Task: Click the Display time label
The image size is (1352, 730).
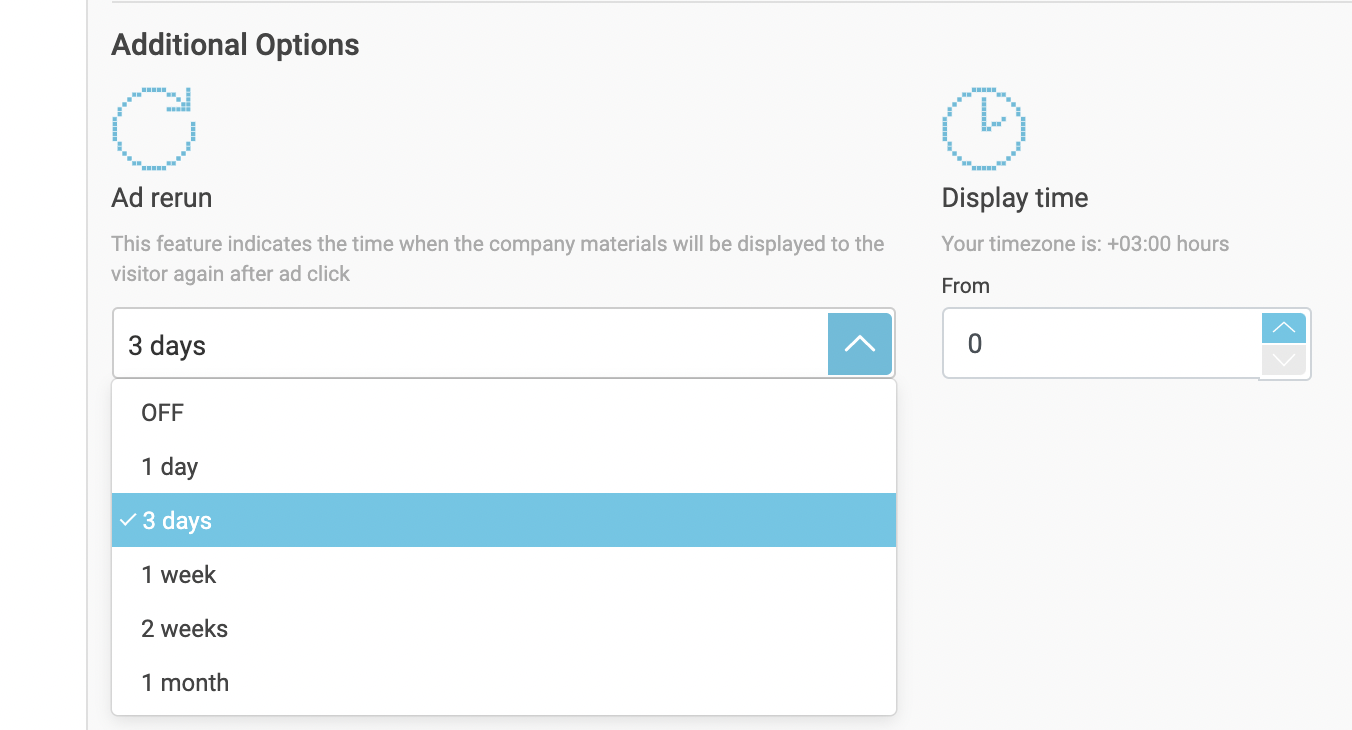Action: point(1015,198)
